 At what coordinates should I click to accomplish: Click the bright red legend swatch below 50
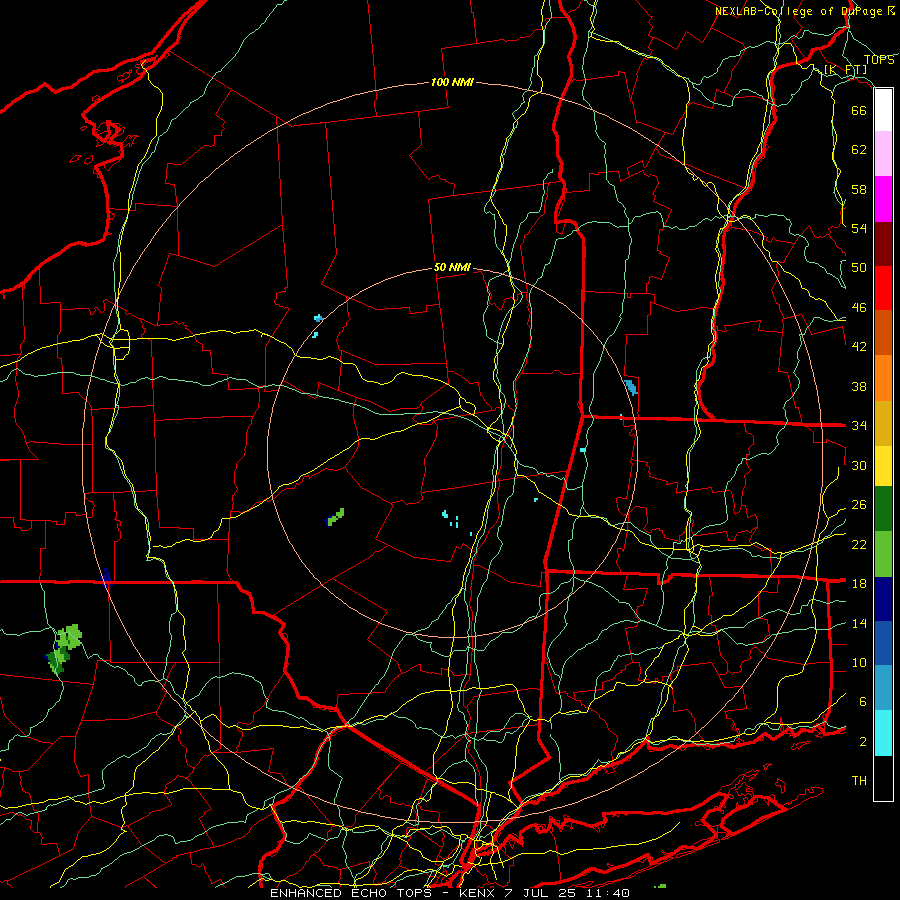883,288
